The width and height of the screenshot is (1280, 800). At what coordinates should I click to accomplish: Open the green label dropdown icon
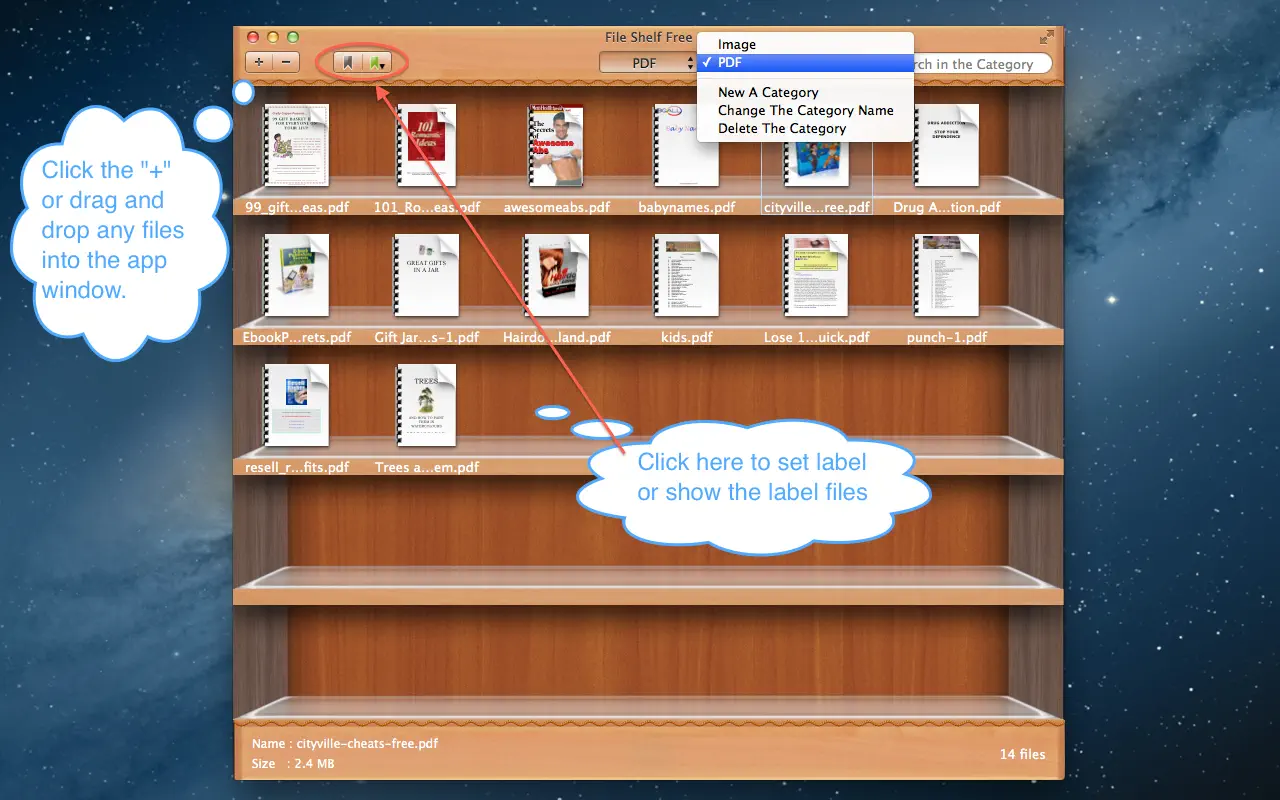376,63
